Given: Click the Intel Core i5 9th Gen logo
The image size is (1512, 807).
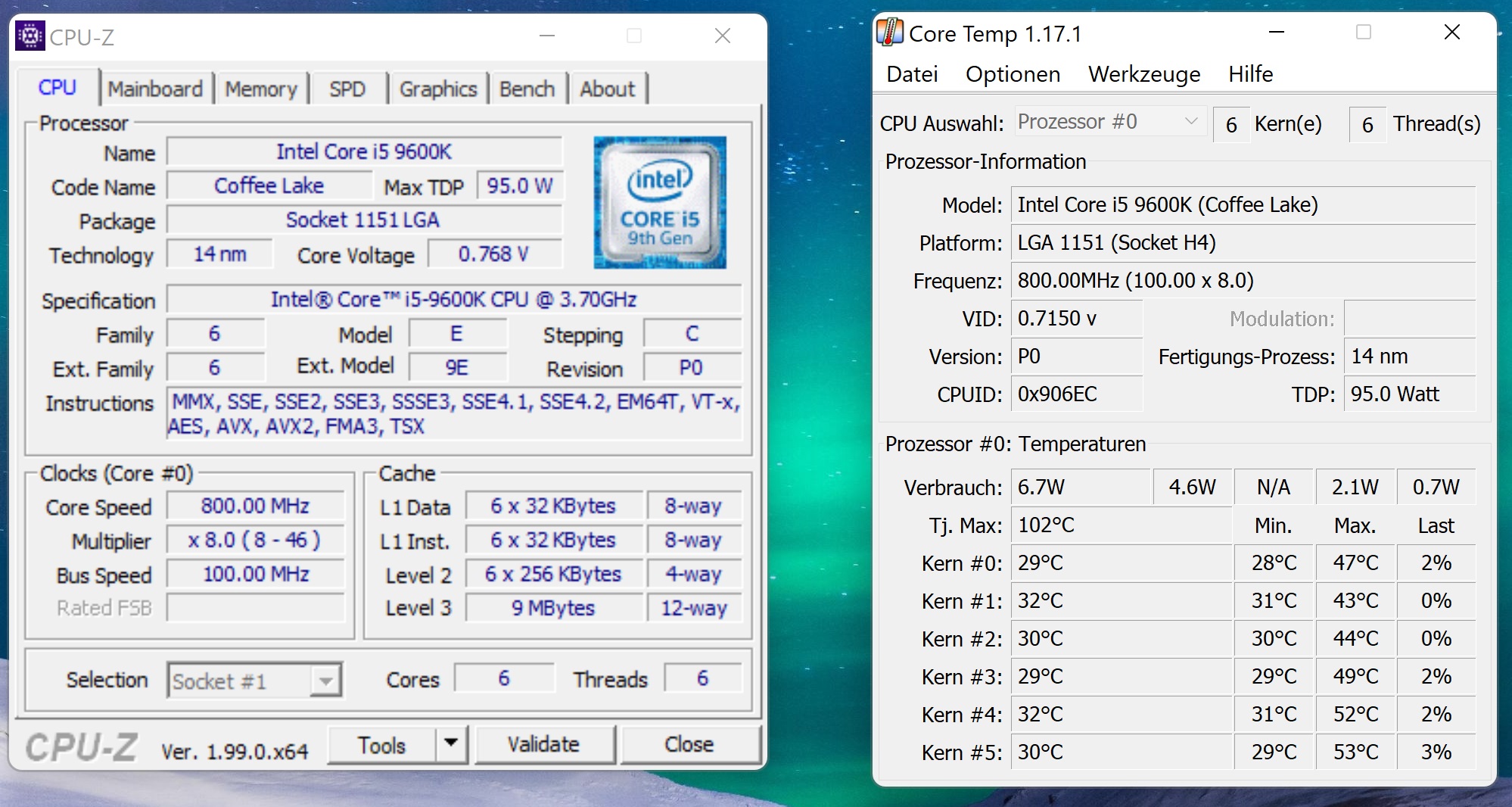Looking at the screenshot, I should point(660,203).
